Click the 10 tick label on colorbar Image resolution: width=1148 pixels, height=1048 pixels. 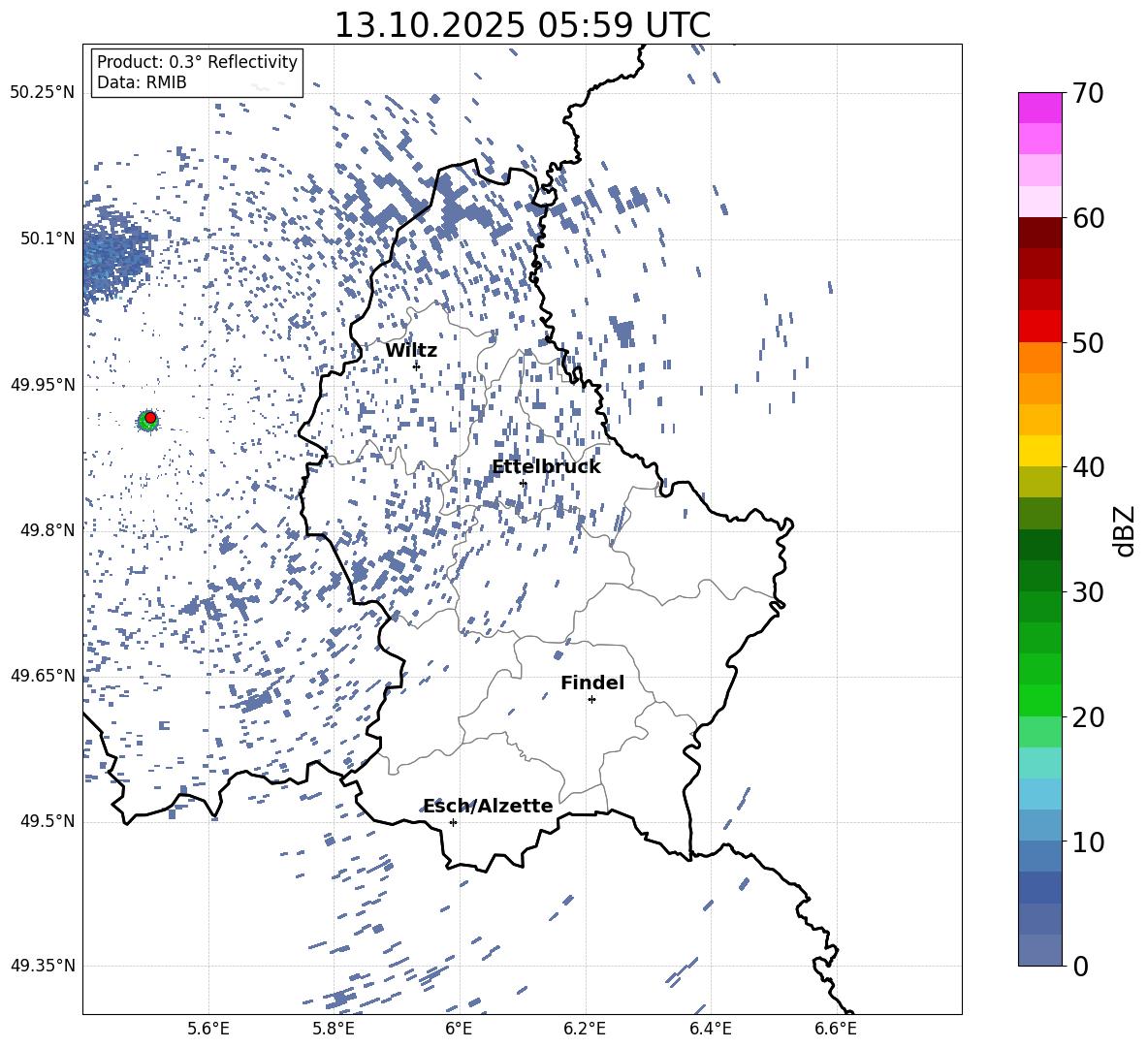click(x=1089, y=842)
